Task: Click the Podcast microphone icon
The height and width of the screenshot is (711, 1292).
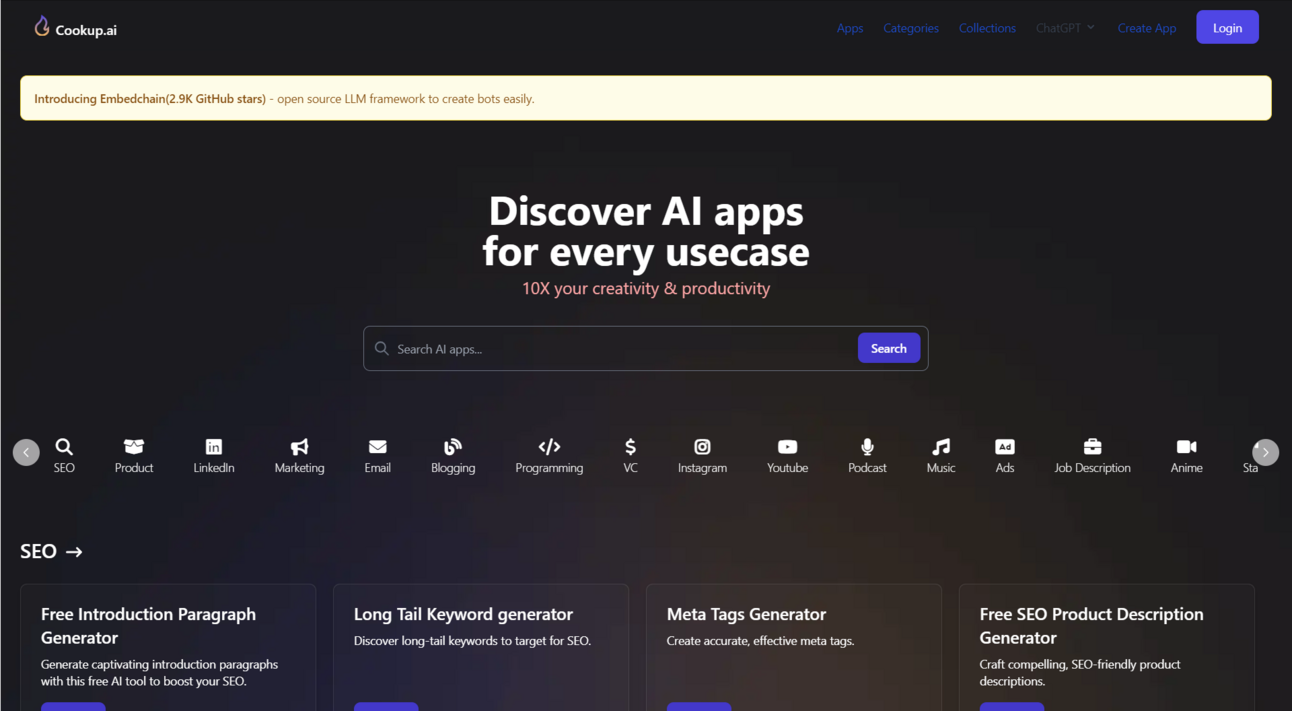Action: (866, 448)
